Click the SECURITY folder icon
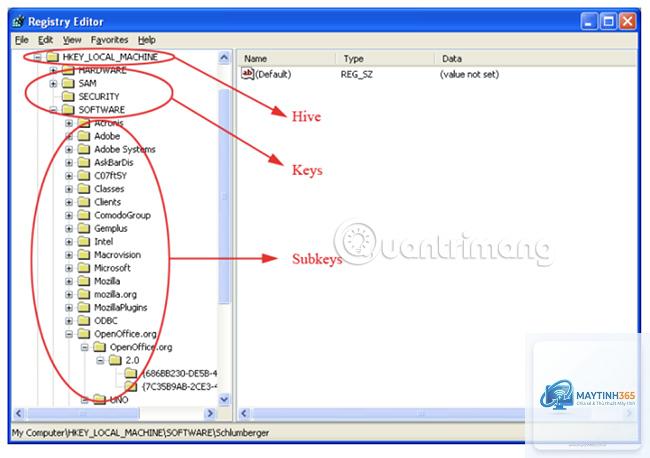This screenshot has height=458, width=650. [x=68, y=96]
